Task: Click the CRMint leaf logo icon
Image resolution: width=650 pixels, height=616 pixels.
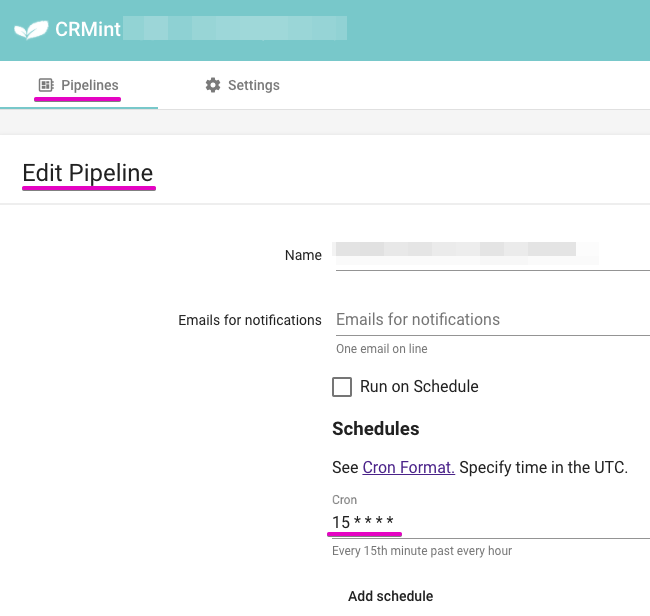Action: (x=31, y=30)
